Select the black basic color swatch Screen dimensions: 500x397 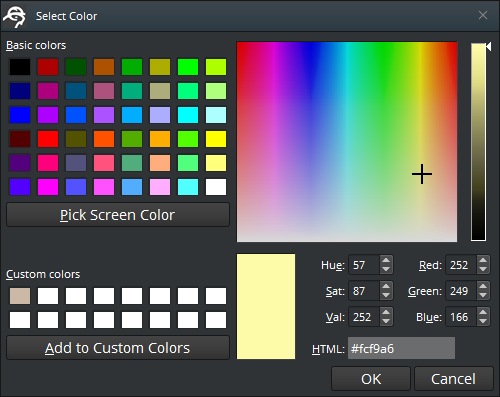click(20, 67)
